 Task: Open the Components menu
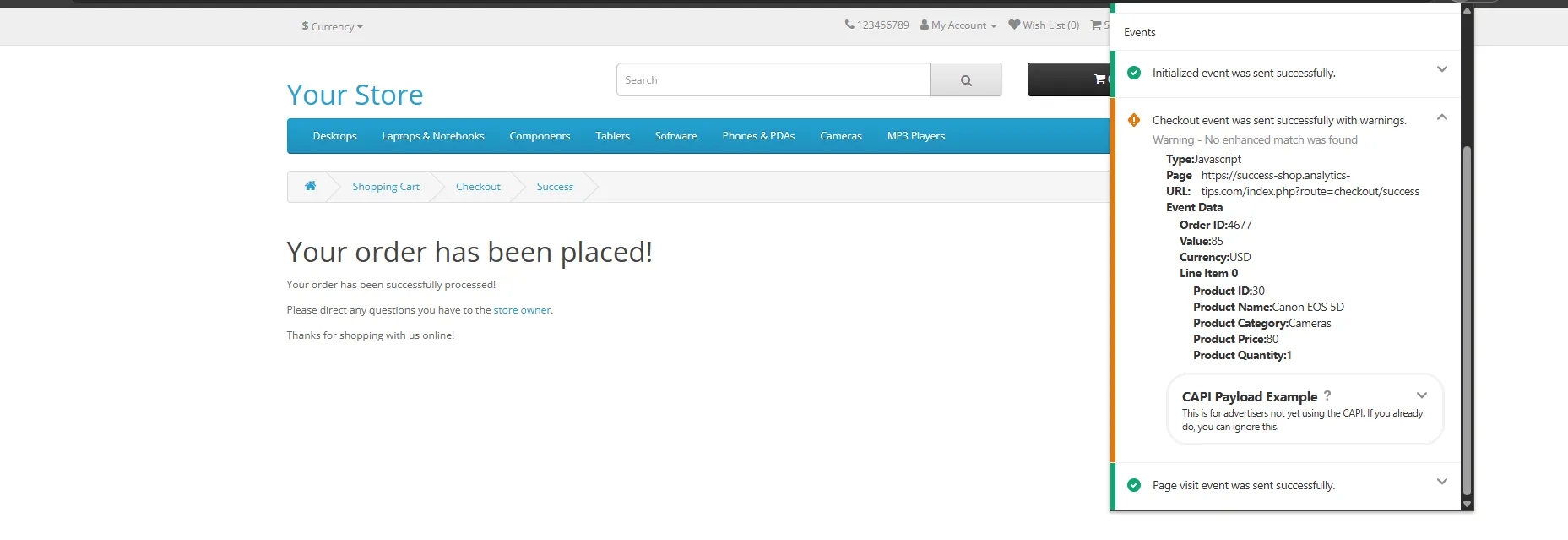tap(540, 136)
